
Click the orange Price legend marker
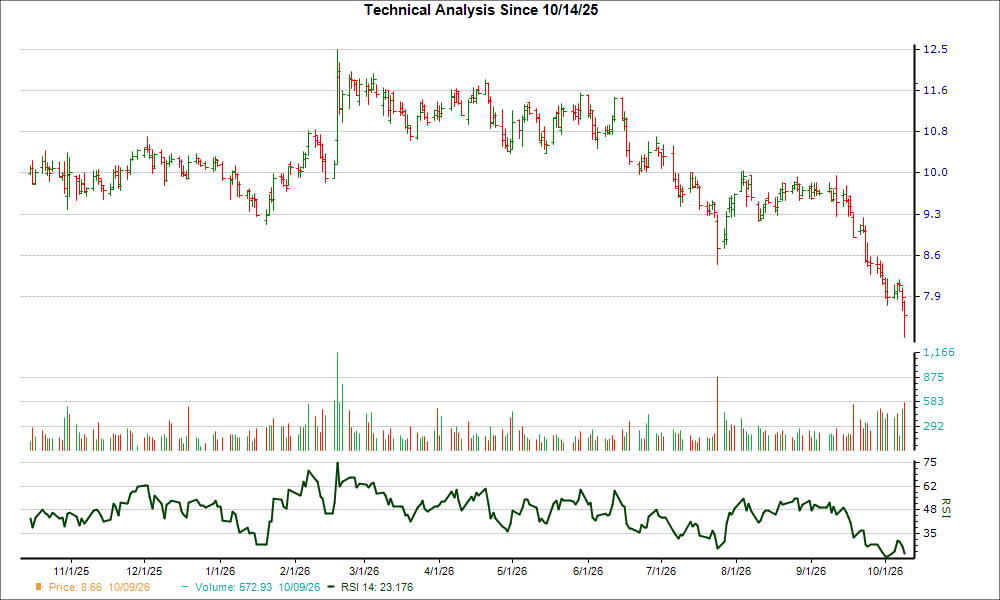(38, 587)
